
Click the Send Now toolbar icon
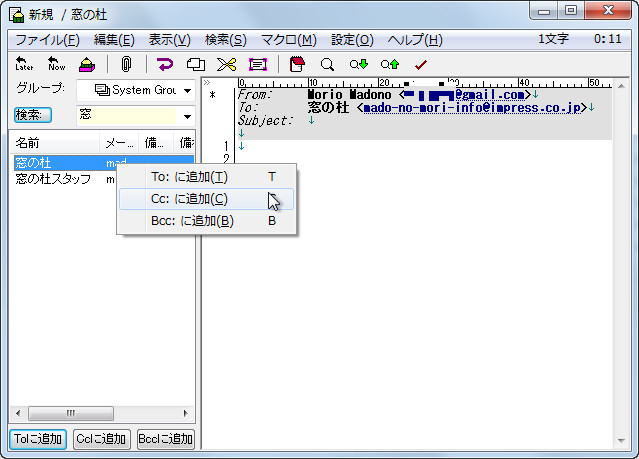point(56,64)
